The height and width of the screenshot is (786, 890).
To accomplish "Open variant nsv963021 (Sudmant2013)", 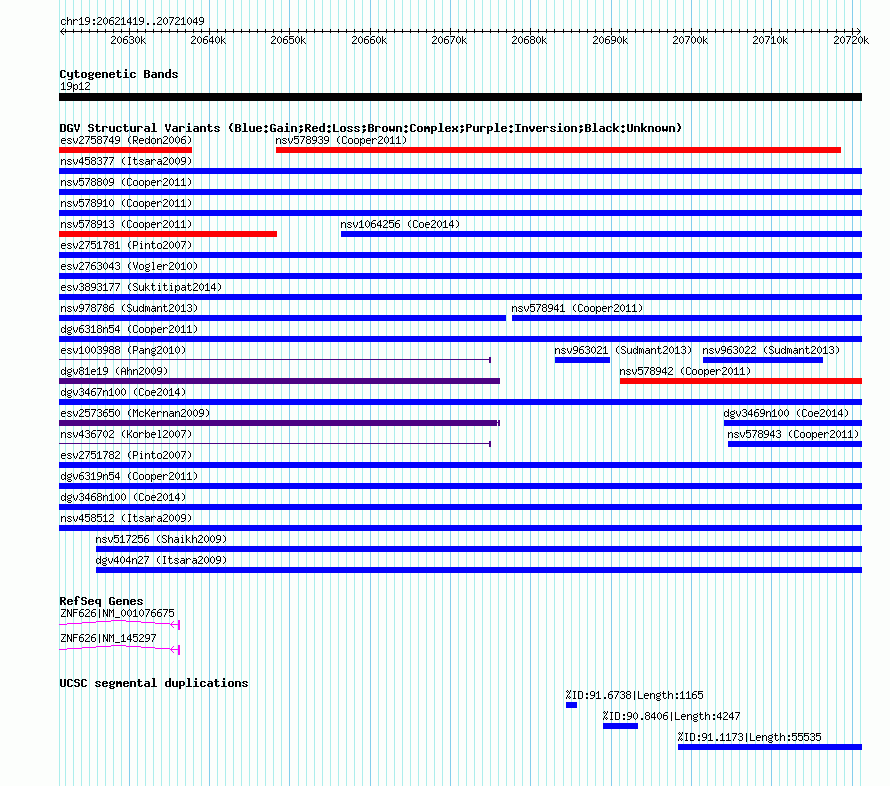I will [623, 350].
